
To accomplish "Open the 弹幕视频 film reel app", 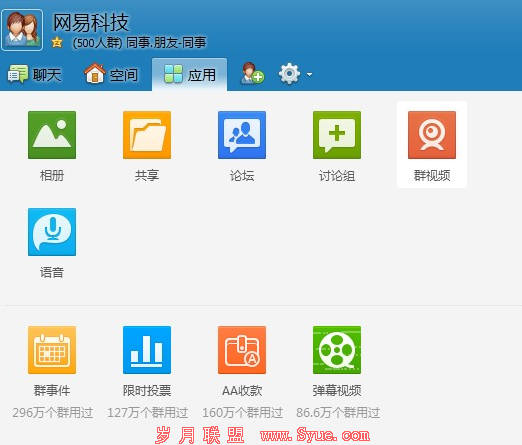I will pyautogui.click(x=337, y=350).
